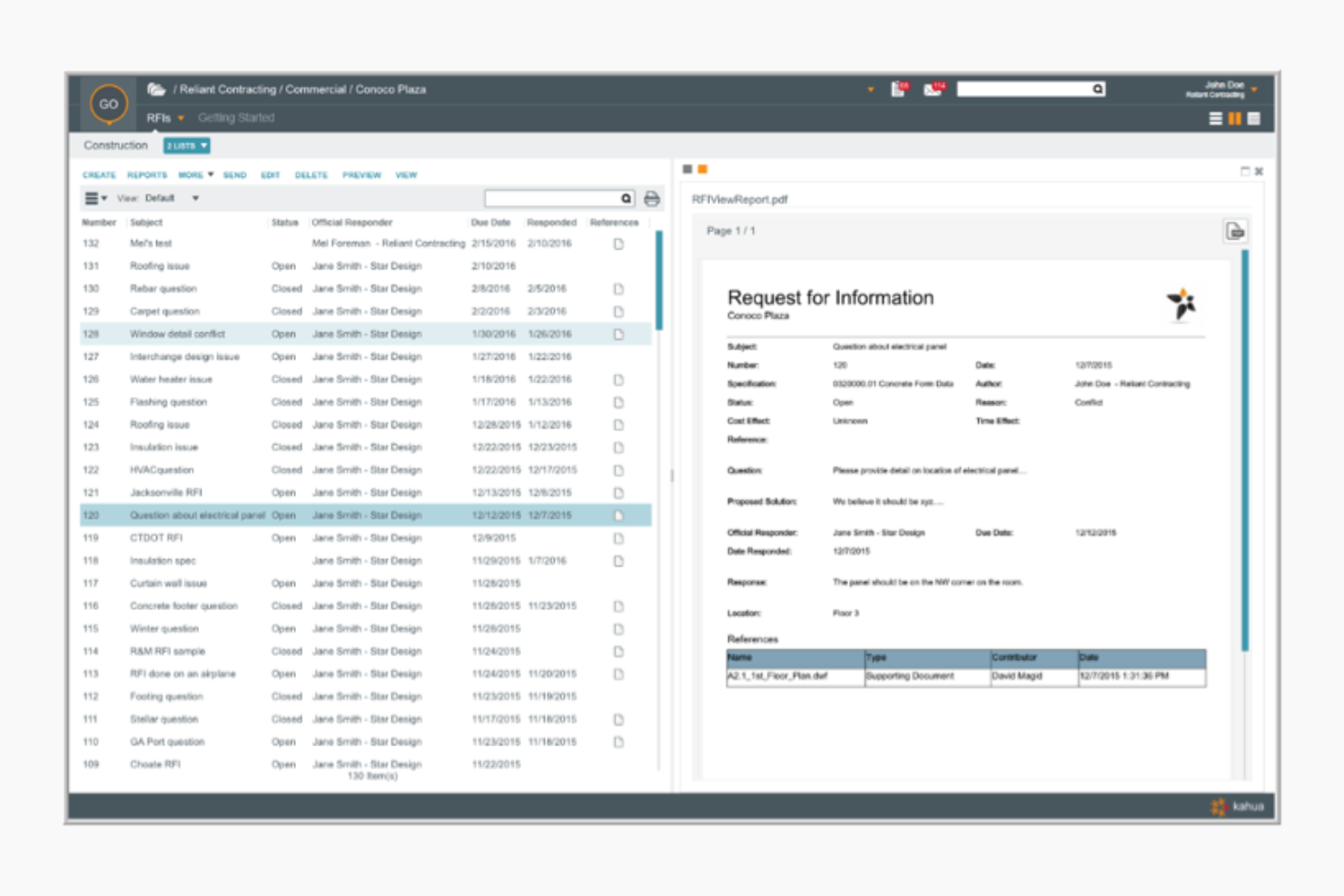This screenshot has height=896, width=1344.
Task: Select the 'GA Port question' row
Action: [x=366, y=742]
